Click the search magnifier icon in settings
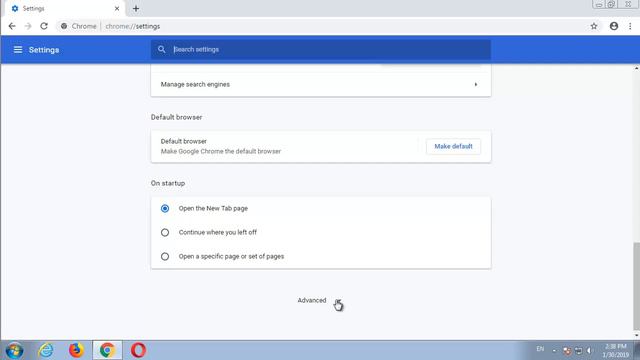The height and width of the screenshot is (360, 640). pyautogui.click(x=162, y=49)
